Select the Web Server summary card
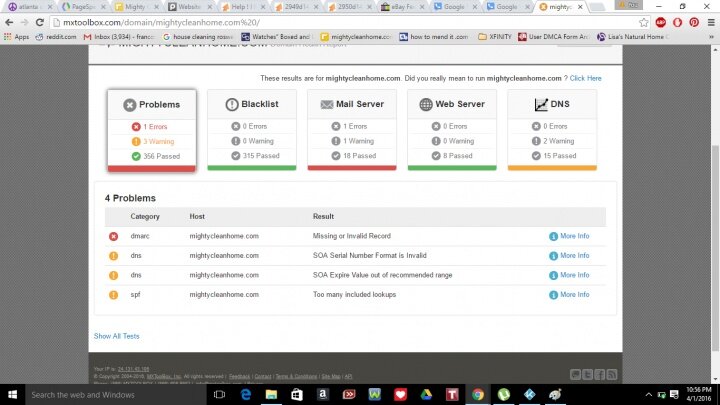Viewport: 720px width, 405px height. point(452,130)
